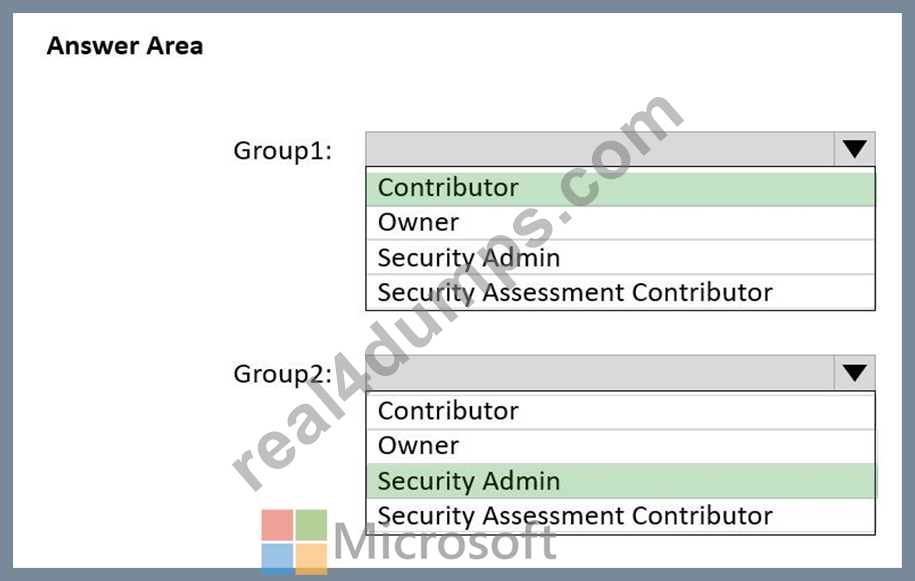
Task: Choose Owner in the Group2 list
Action: (621, 446)
